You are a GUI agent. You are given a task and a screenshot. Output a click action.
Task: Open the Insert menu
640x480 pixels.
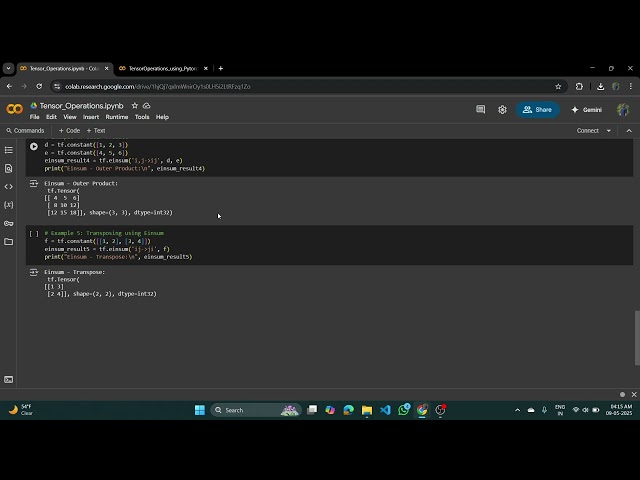point(91,117)
